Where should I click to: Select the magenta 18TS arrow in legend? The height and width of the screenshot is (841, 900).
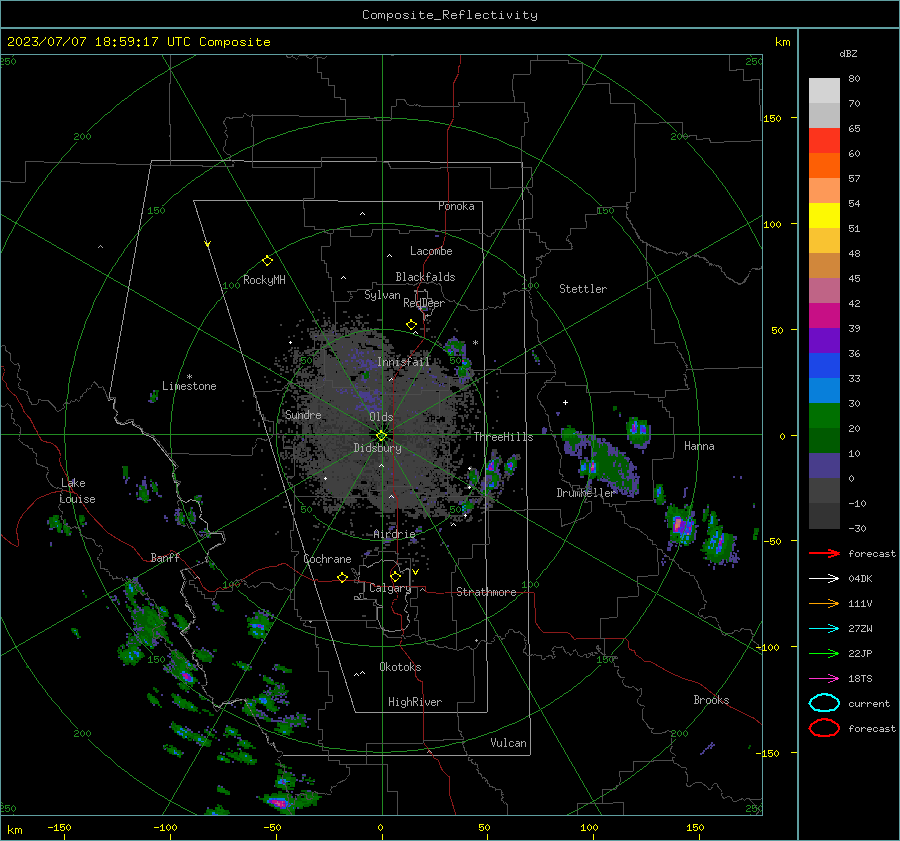[x=824, y=679]
